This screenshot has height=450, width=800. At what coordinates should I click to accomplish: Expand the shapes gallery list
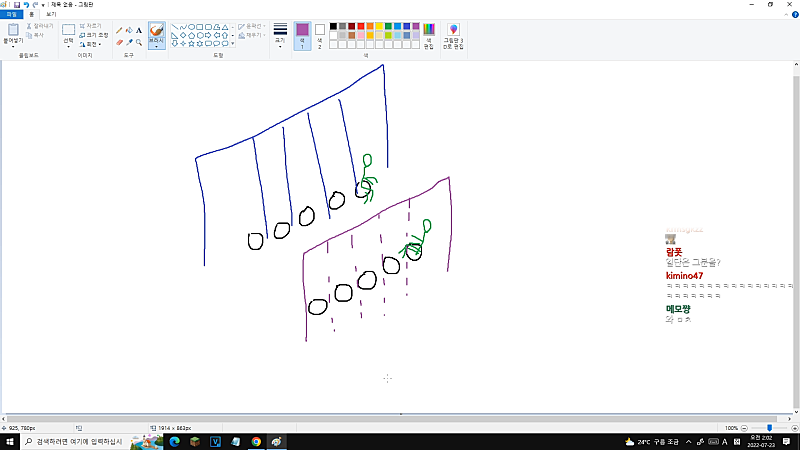click(x=233, y=44)
